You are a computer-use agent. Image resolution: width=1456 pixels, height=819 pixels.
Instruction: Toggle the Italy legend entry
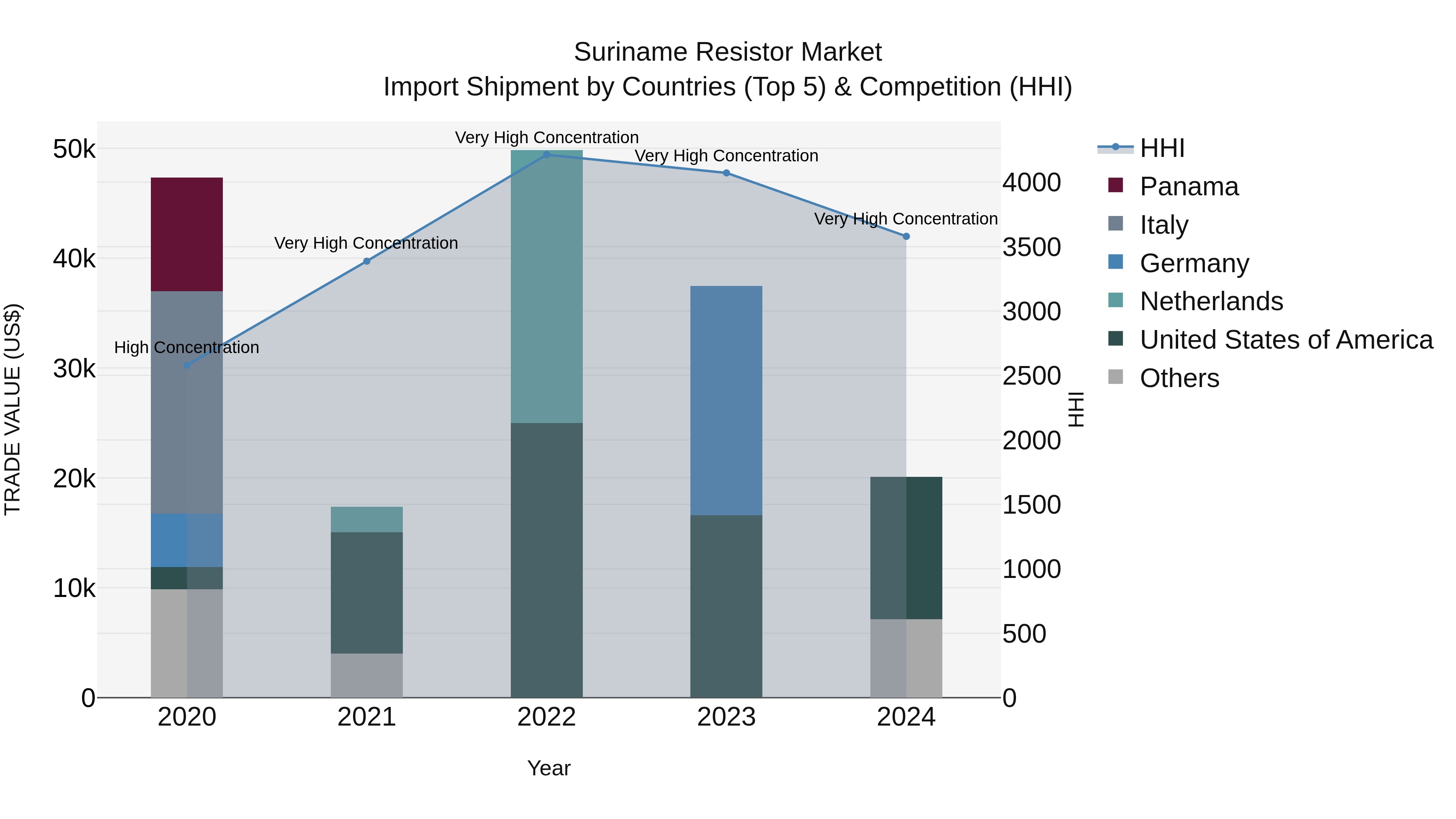point(1149,225)
